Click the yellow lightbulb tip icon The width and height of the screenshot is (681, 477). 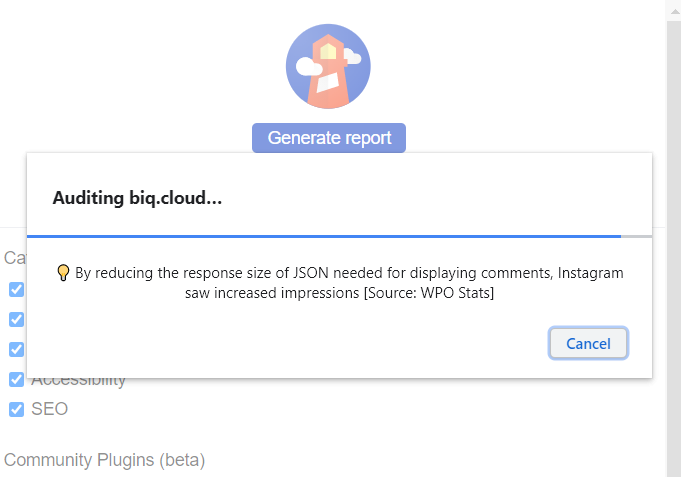click(63, 273)
